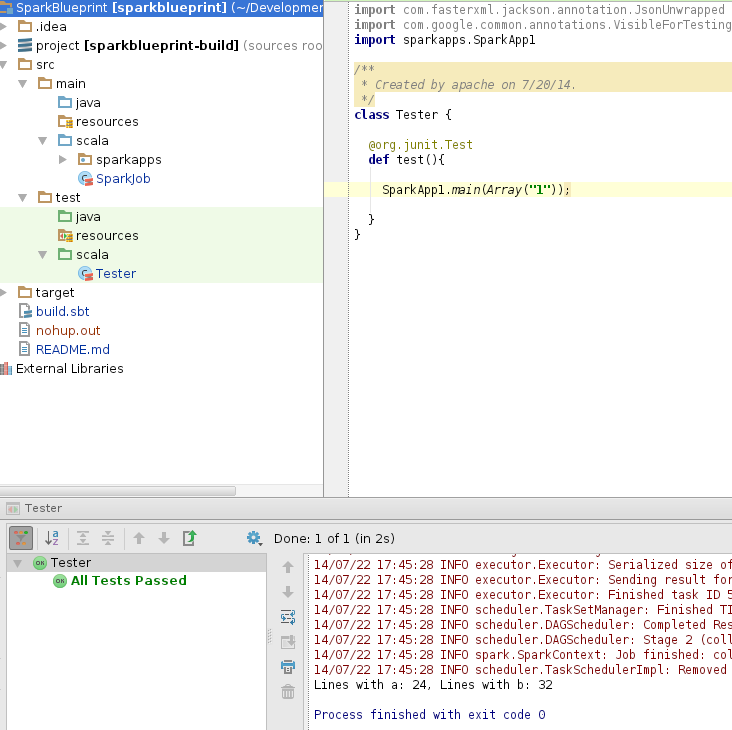Click the resources folder icon under main
The image size is (732, 730).
pyautogui.click(x=65, y=121)
